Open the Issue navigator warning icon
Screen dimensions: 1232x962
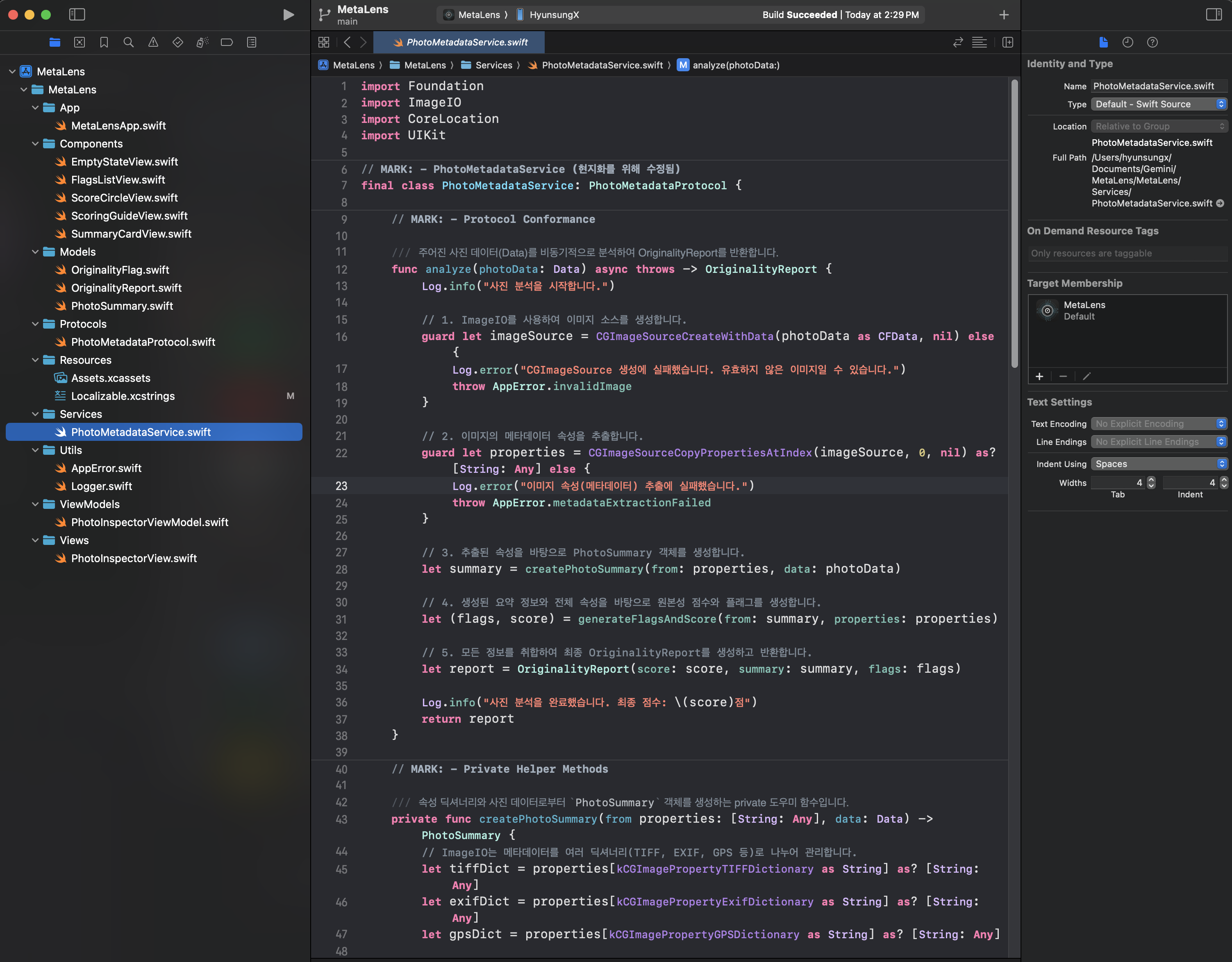[153, 42]
